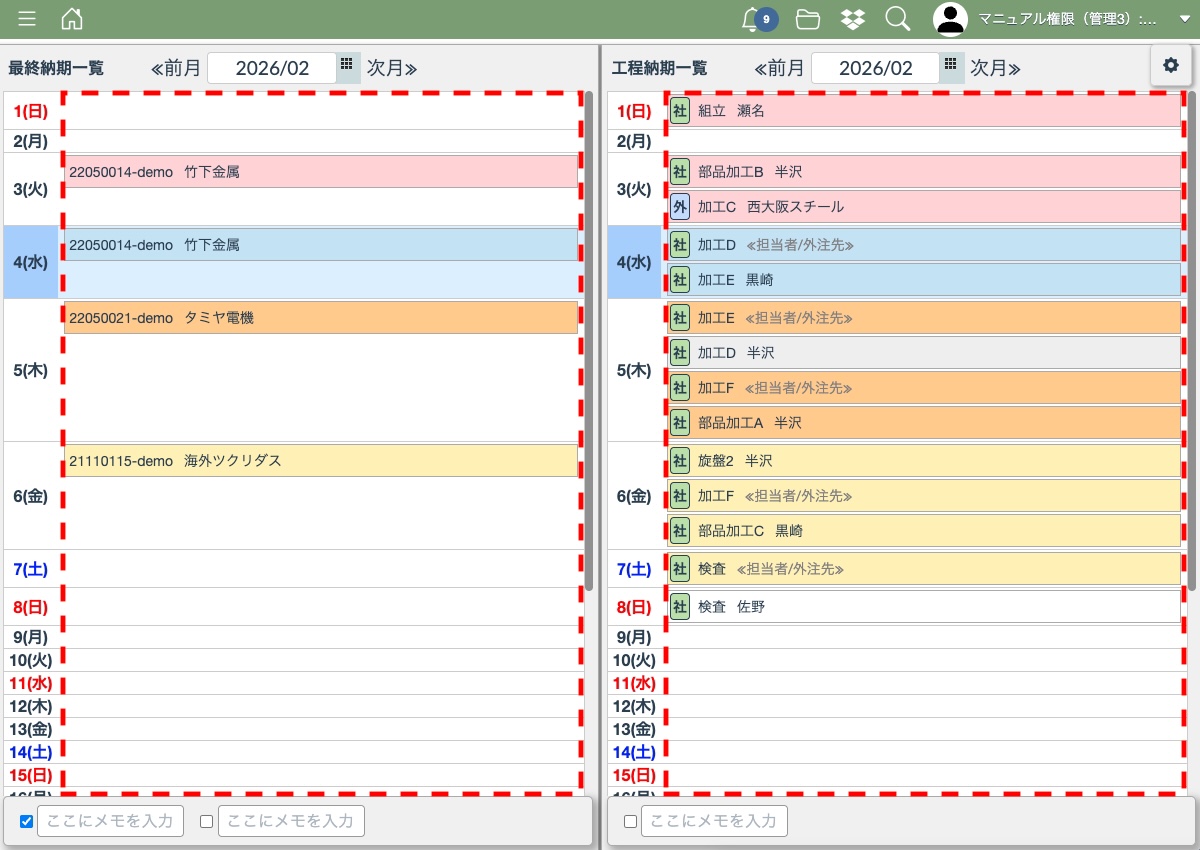This screenshot has height=850, width=1200.
Task: Open calendar picker in 最終納期一覧 panel
Action: (x=347, y=65)
